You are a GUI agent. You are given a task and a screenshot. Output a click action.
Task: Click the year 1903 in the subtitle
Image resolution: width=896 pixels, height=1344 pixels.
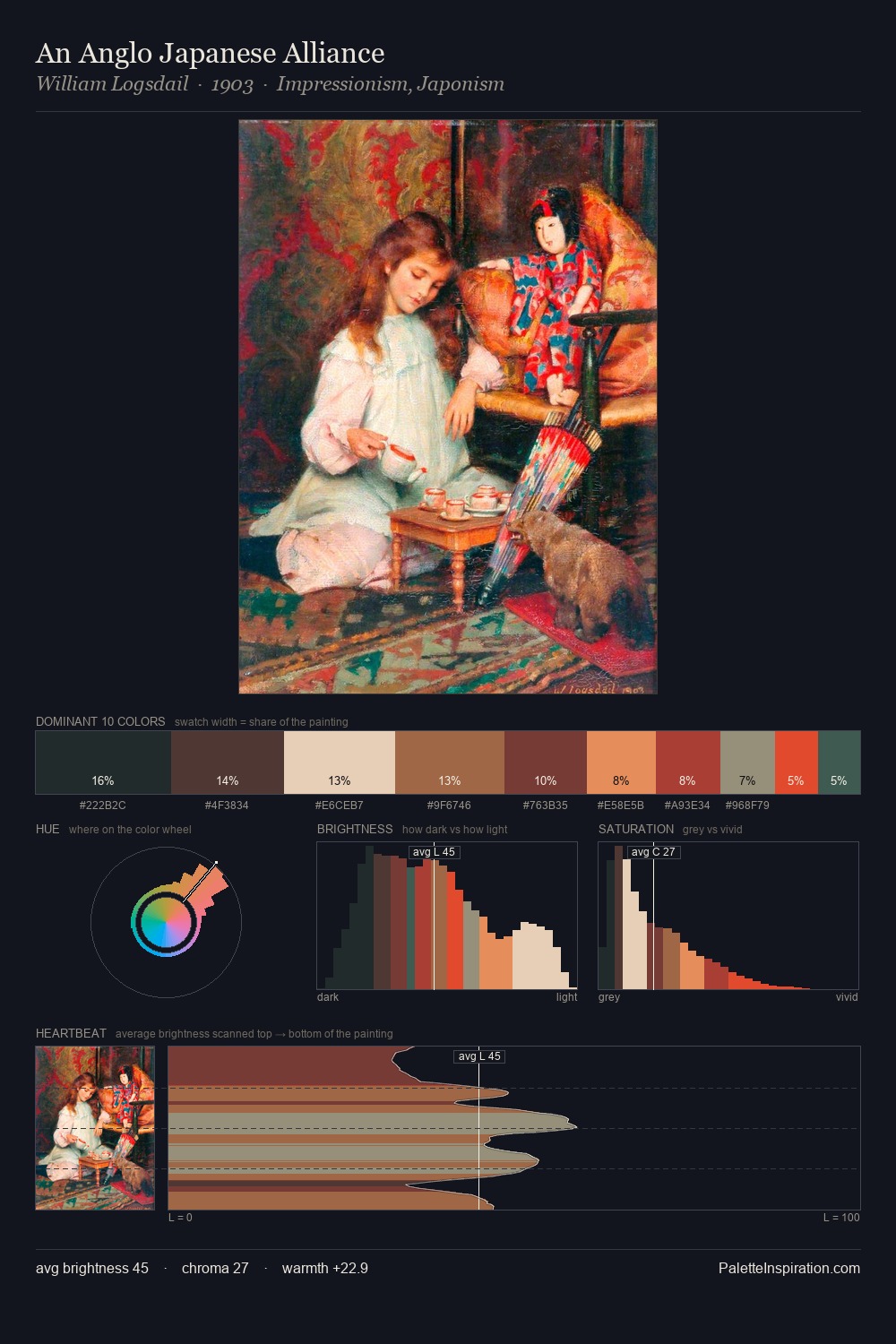pos(232,84)
